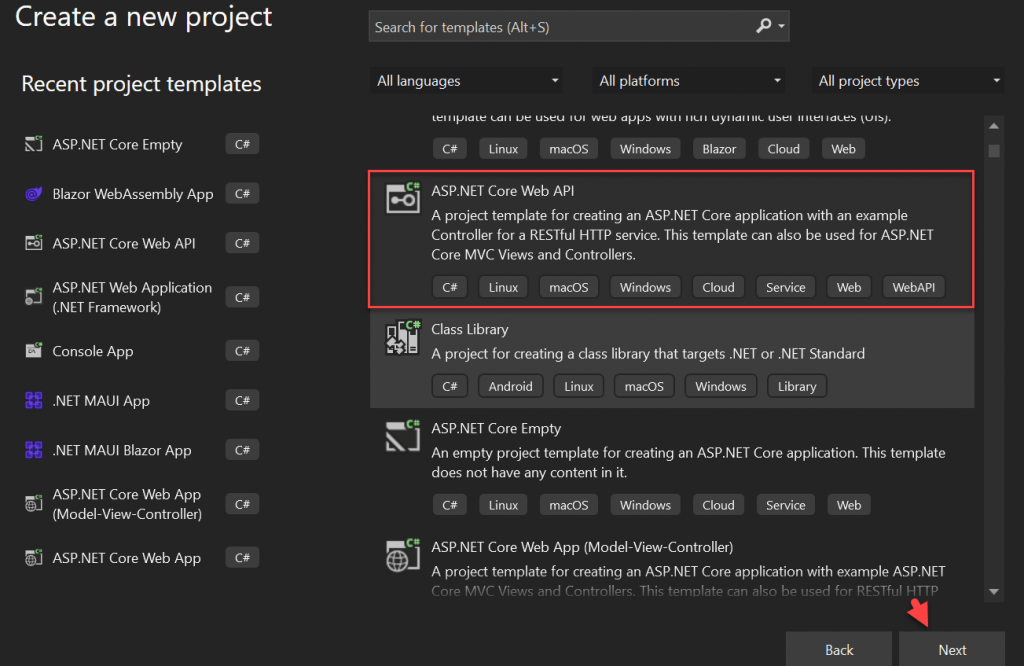Click Android tag under Class Library
1024x666 pixels.
[x=510, y=387]
